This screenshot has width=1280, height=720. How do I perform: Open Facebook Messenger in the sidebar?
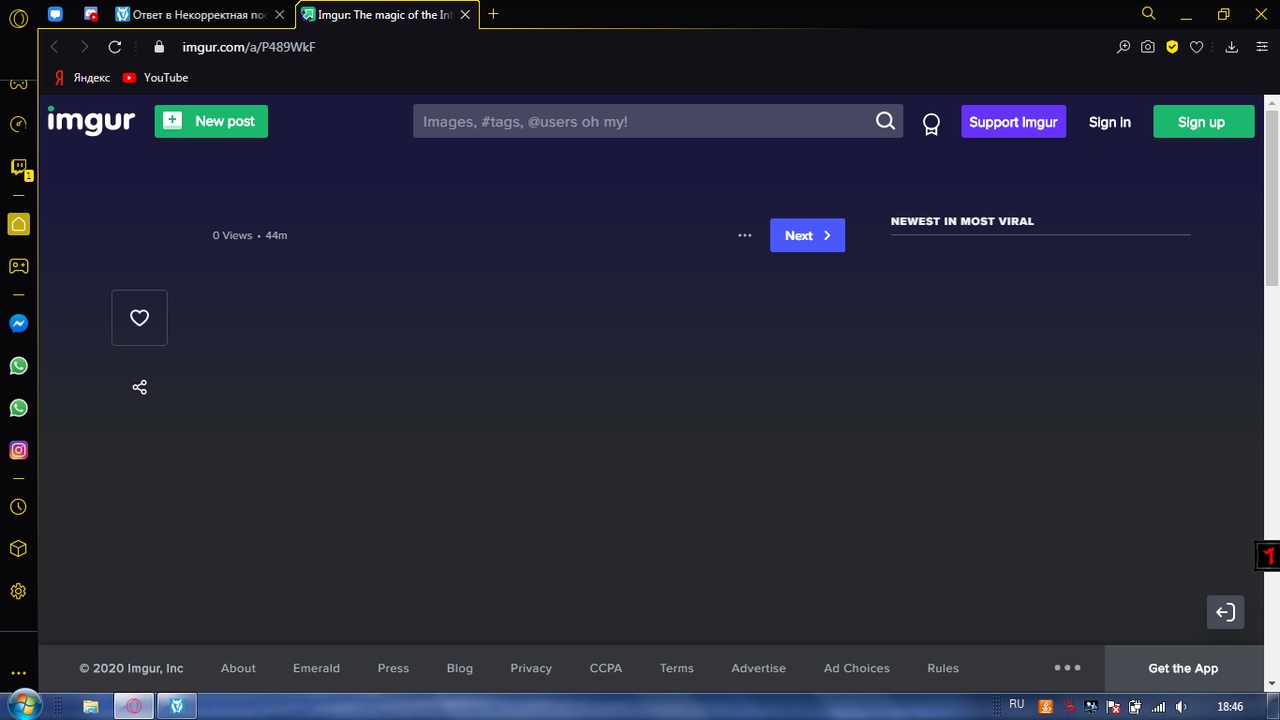[x=18, y=324]
